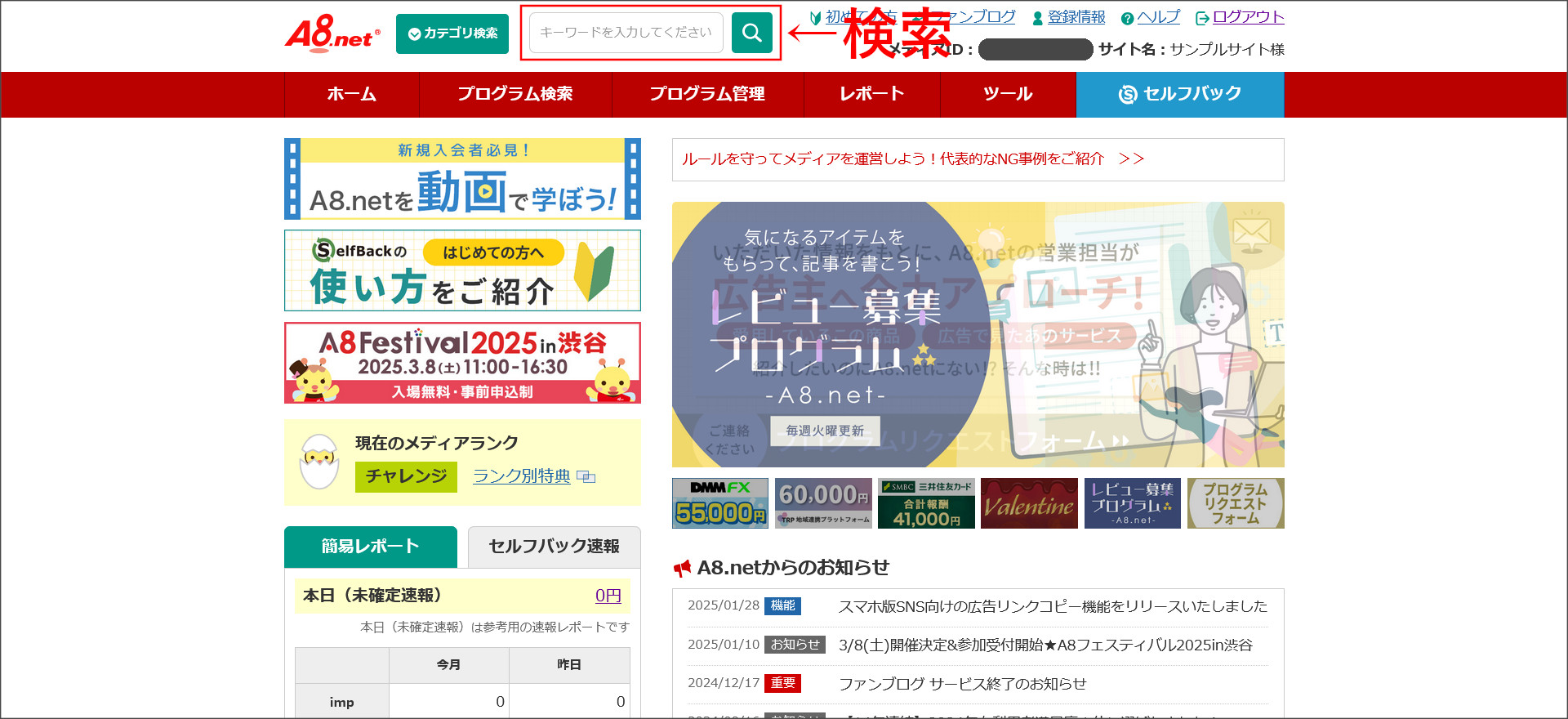1568x719 pixels.
Task: Select the Valentine thumbnail
Action: [1029, 503]
